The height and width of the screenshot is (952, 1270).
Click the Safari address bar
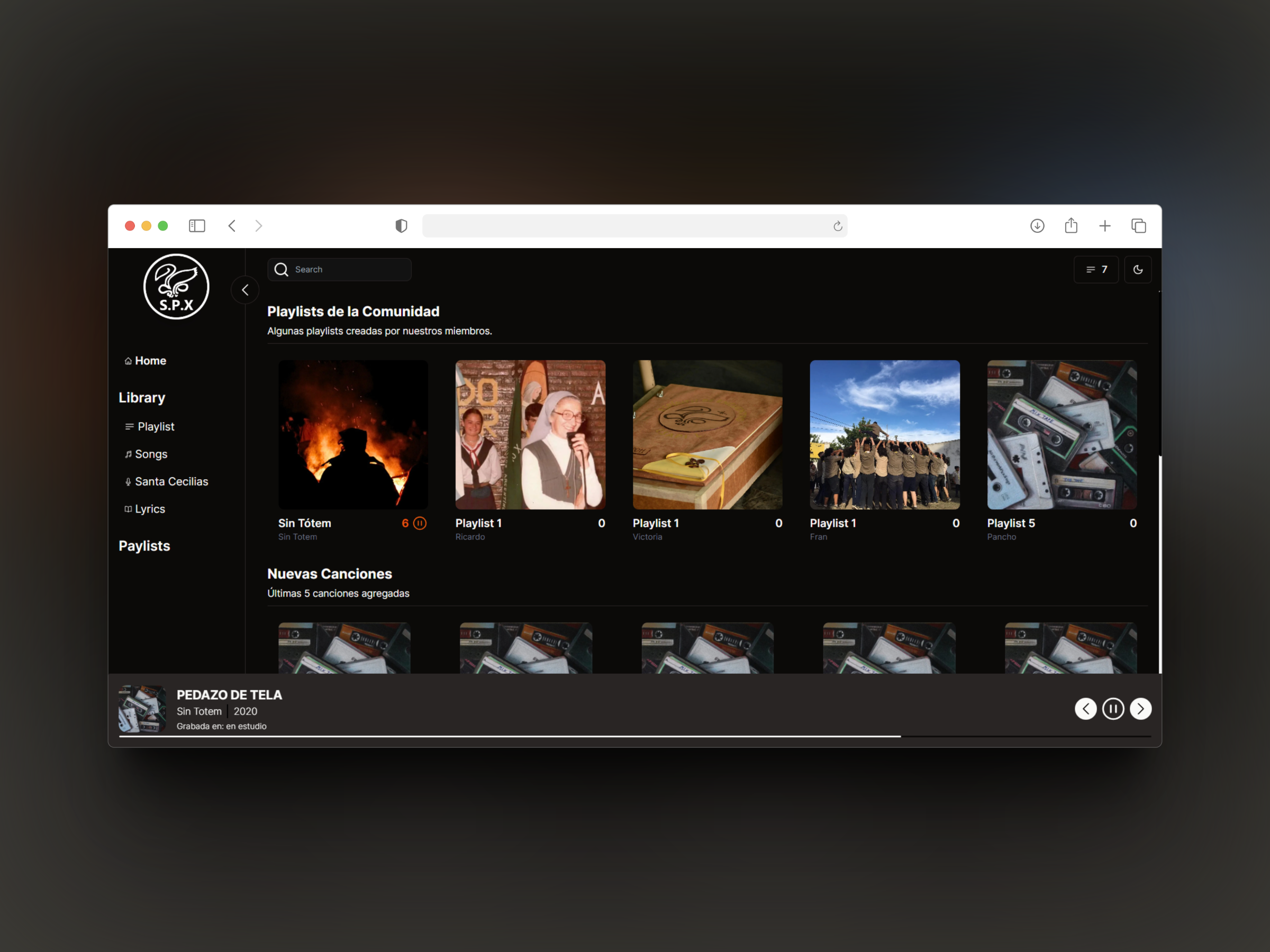pos(634,225)
